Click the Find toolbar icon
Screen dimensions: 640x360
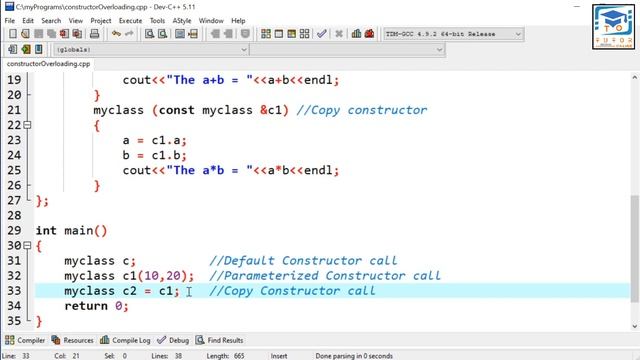(149, 34)
